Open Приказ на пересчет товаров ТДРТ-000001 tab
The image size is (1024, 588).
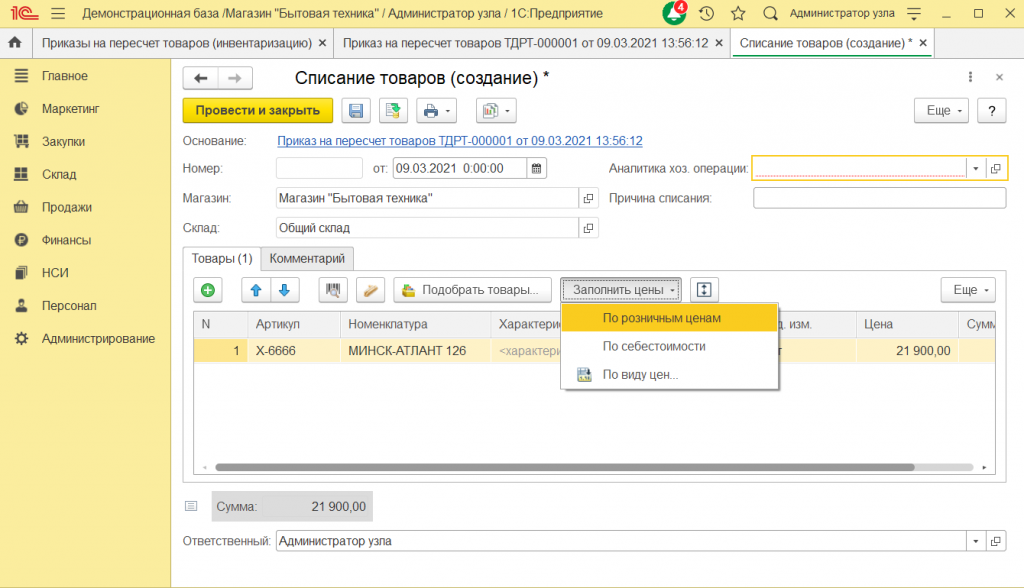pos(526,43)
